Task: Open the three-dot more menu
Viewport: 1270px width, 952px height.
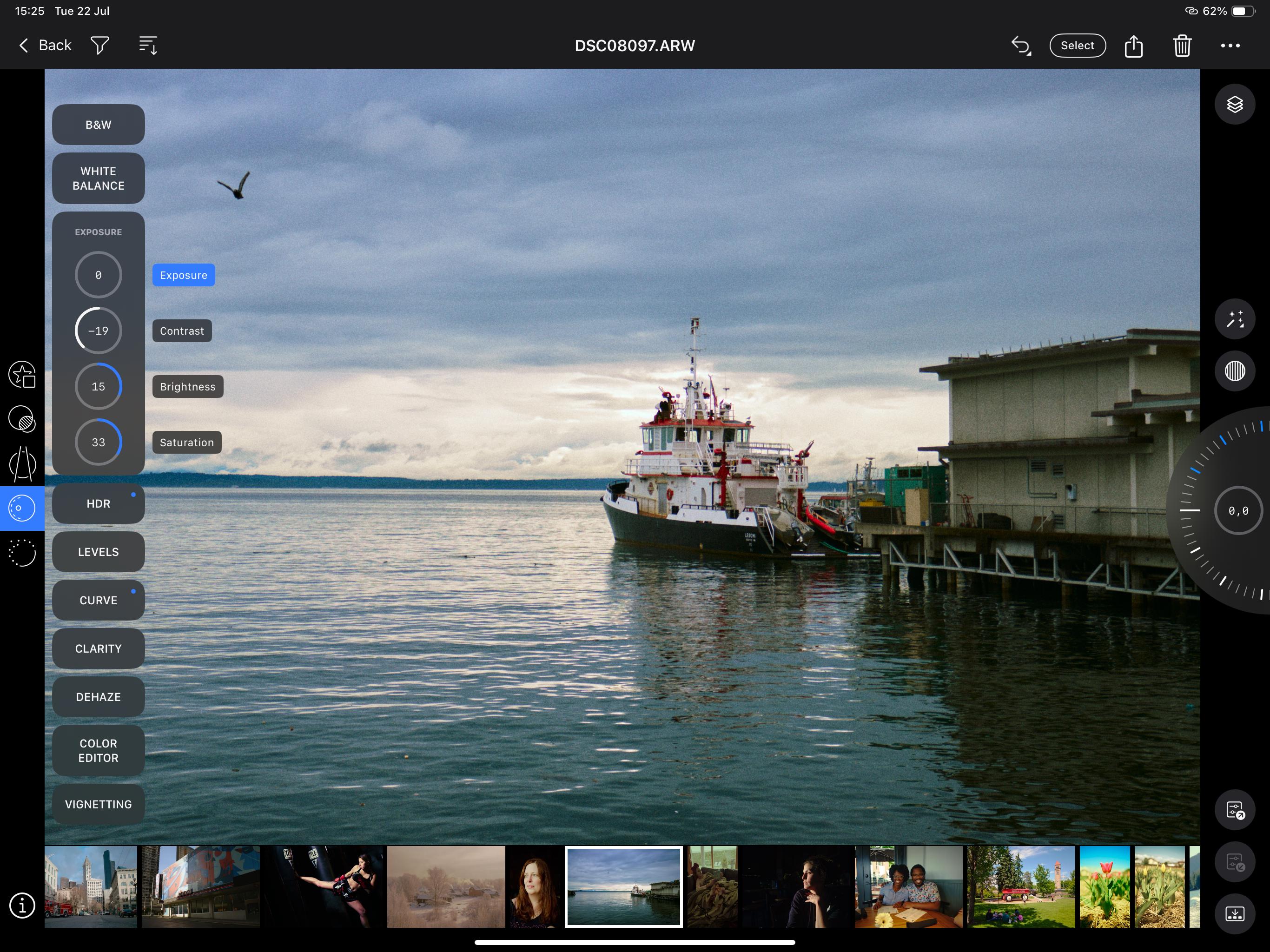Action: (1230, 46)
